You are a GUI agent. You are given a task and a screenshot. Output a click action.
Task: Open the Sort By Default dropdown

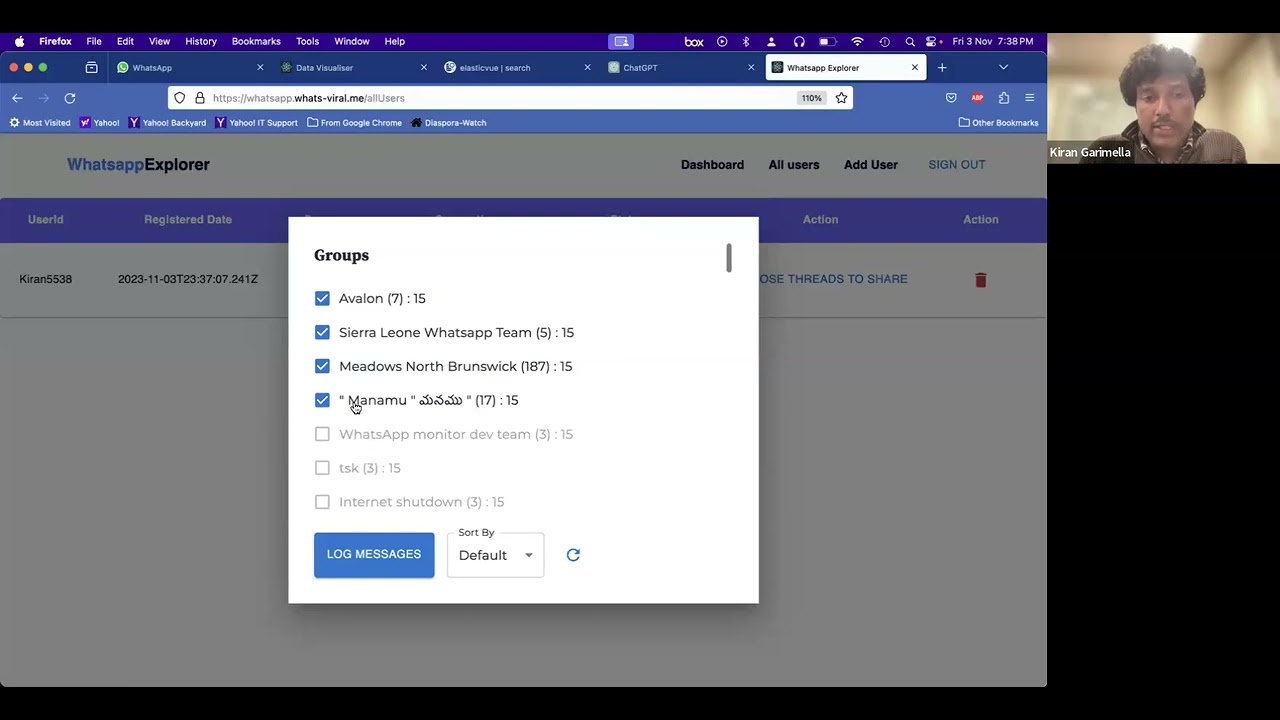[495, 555]
